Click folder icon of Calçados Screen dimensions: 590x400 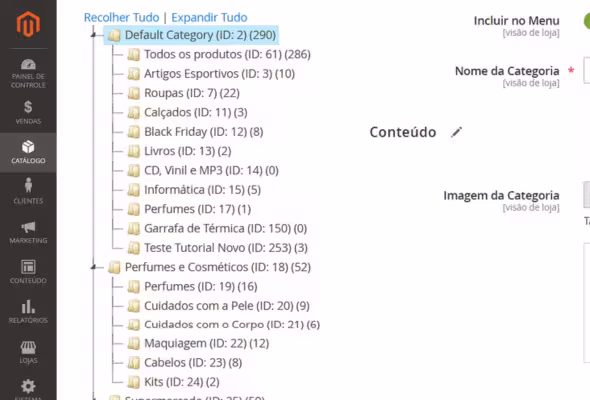click(x=134, y=113)
